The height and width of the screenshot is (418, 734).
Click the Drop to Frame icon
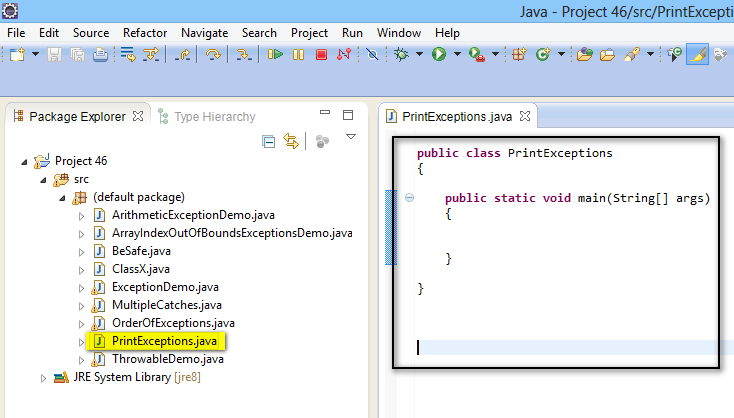(x=151, y=54)
